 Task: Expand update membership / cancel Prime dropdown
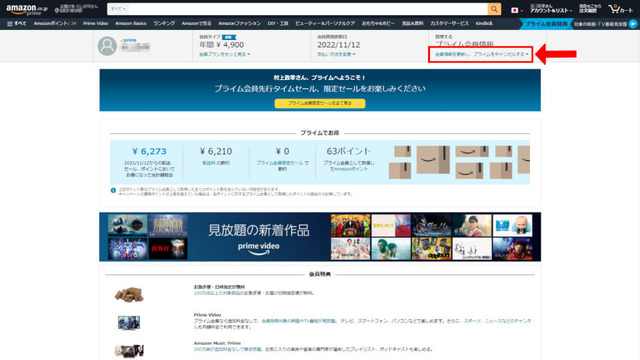[x=482, y=54]
